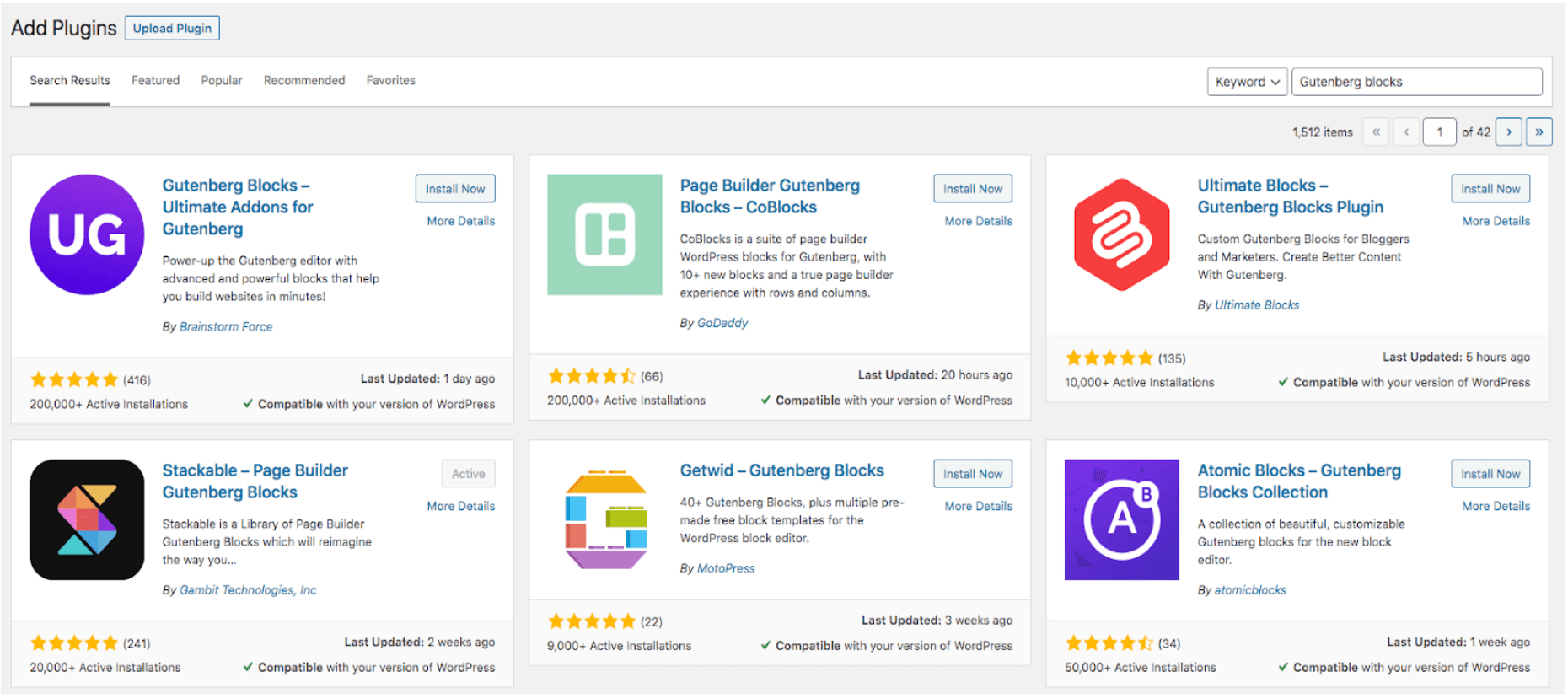Click Last Updated: 20 hours ago text
The image size is (1568, 699).
(x=935, y=375)
